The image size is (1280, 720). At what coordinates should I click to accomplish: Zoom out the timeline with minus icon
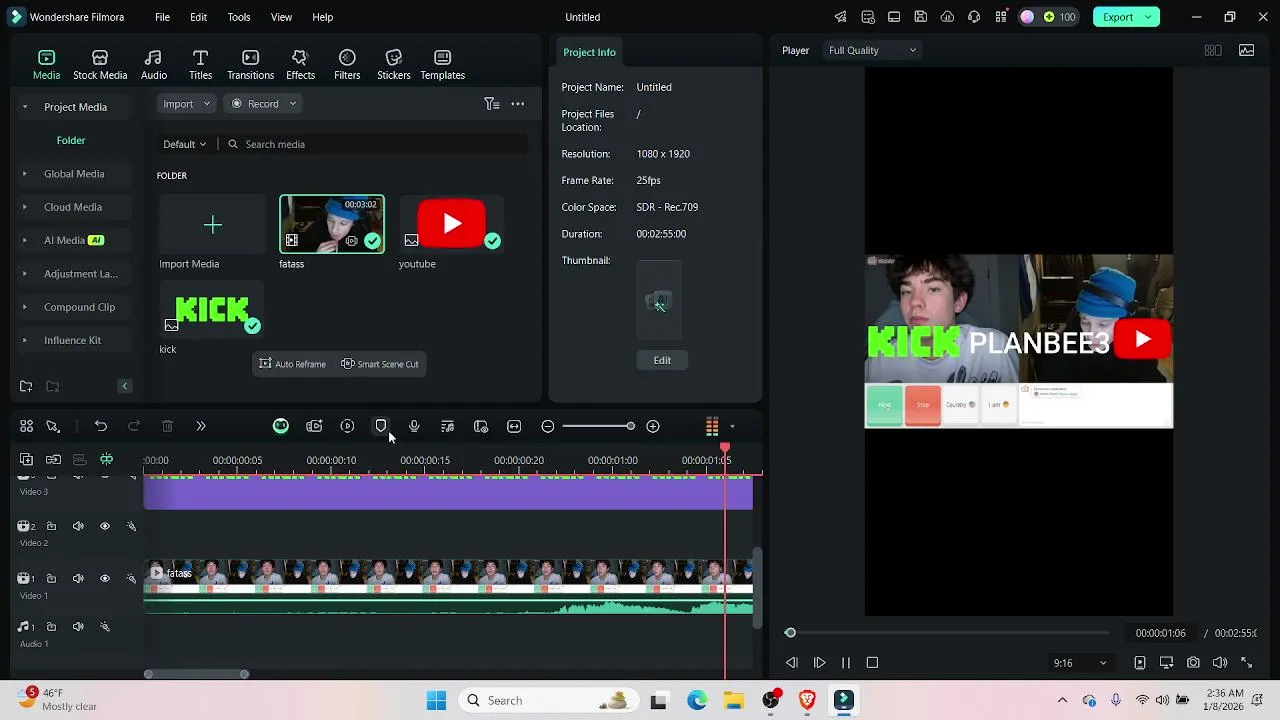coord(547,426)
